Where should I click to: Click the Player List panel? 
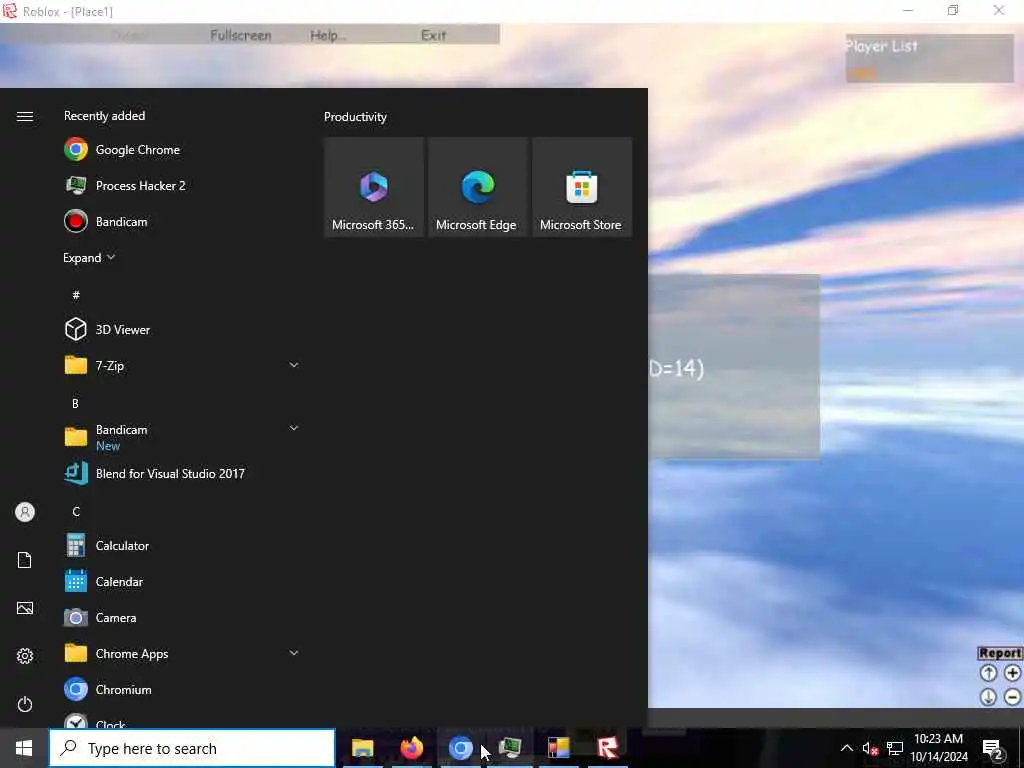point(929,58)
